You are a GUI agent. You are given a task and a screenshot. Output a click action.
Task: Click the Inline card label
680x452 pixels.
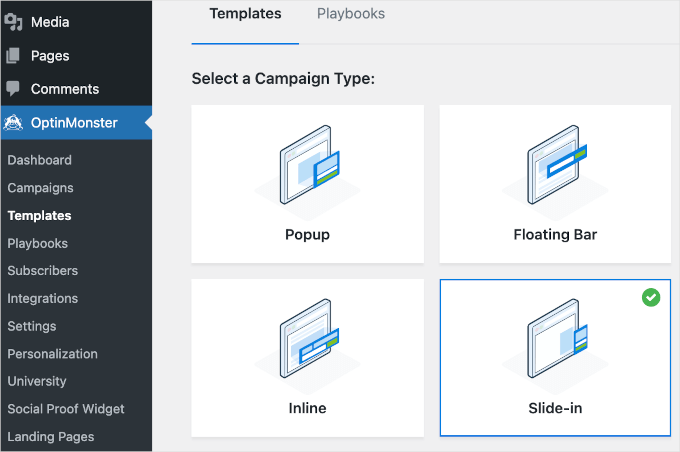307,408
